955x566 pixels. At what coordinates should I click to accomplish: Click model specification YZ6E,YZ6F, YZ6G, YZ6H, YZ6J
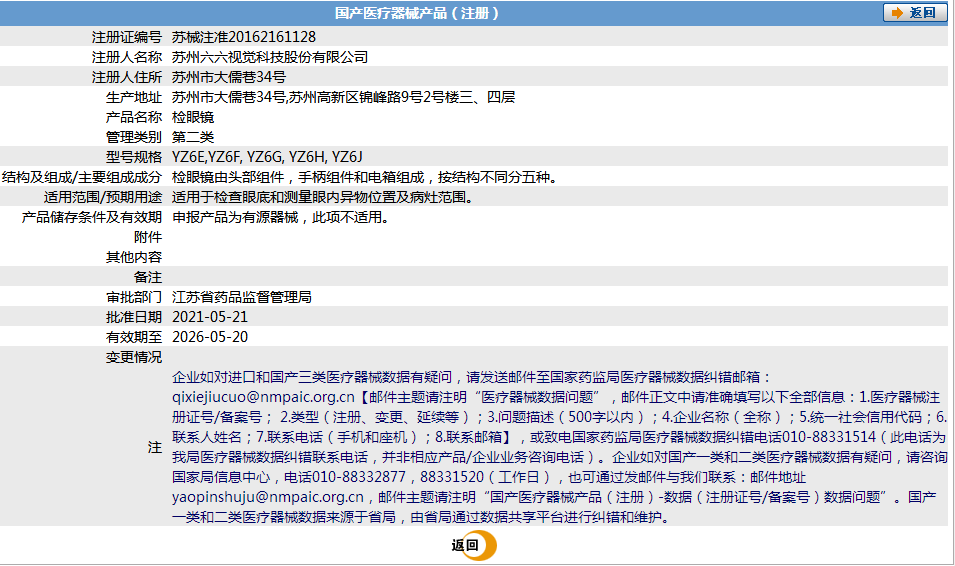coord(267,157)
